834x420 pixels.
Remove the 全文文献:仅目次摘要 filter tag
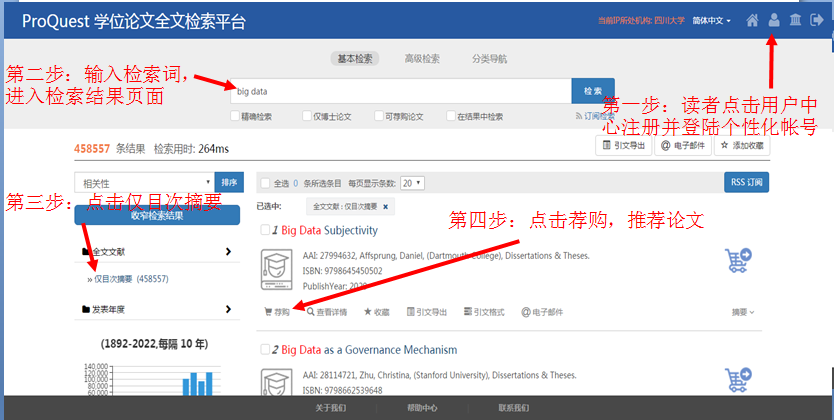[386, 206]
